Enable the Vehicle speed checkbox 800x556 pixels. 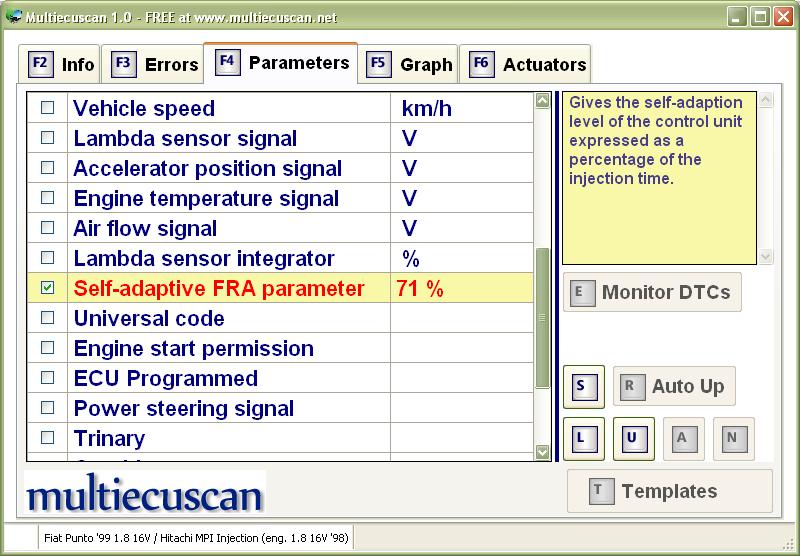pyautogui.click(x=47, y=108)
